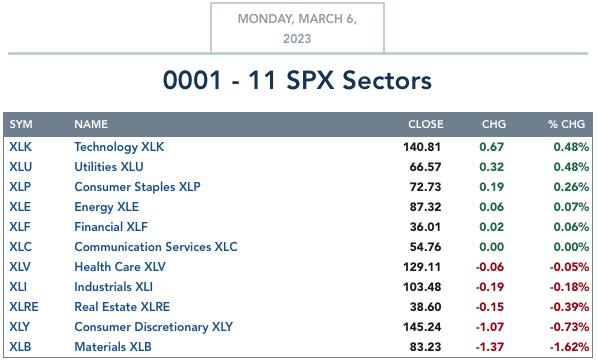This screenshot has height=361, width=597.
Task: Open Technology XLK sector name
Action: point(119,147)
